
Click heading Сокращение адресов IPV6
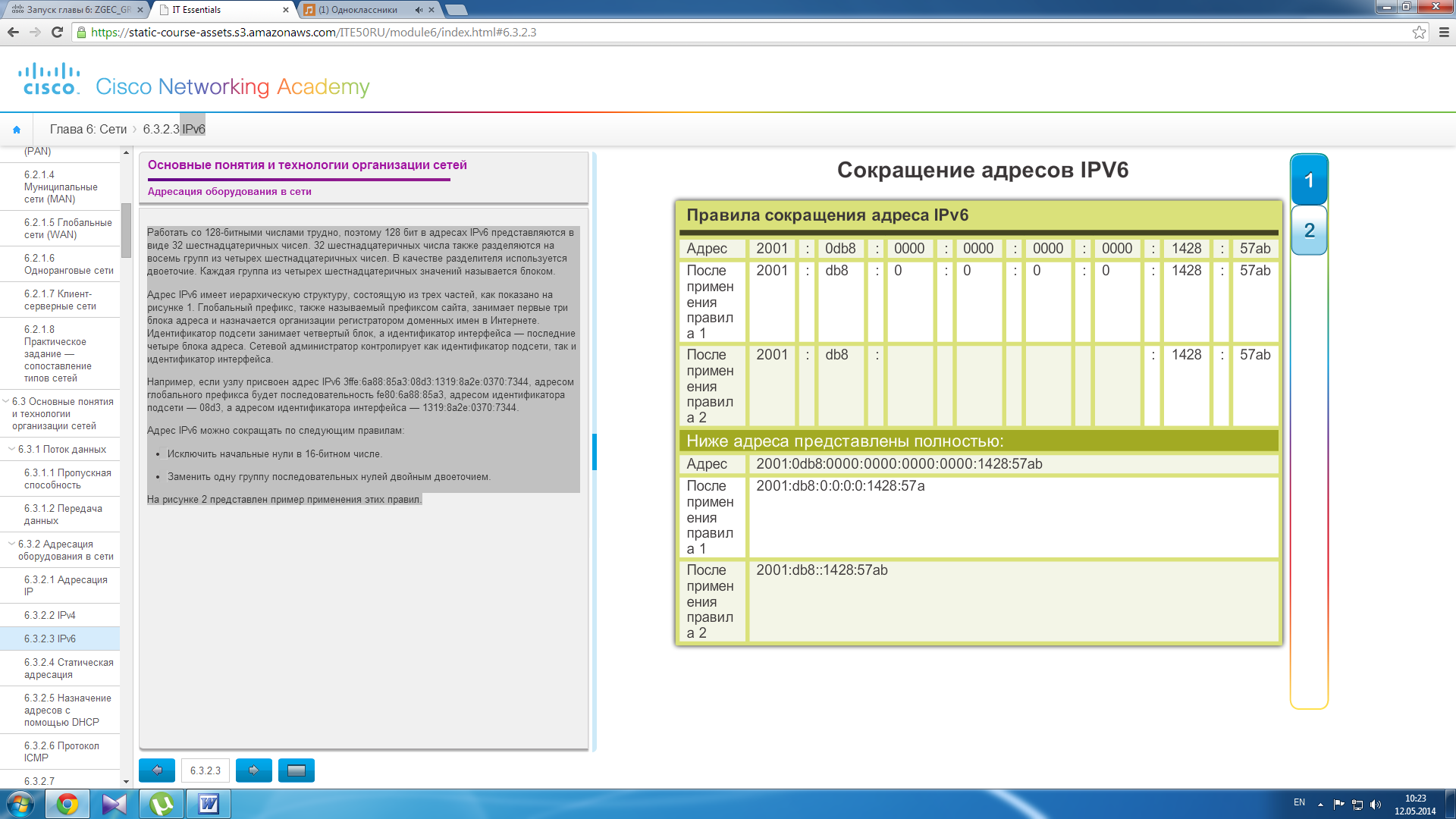pos(983,170)
